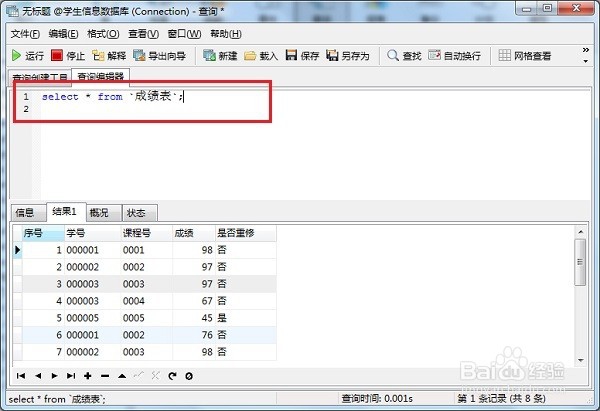Run the query with the green play icon

(28, 56)
